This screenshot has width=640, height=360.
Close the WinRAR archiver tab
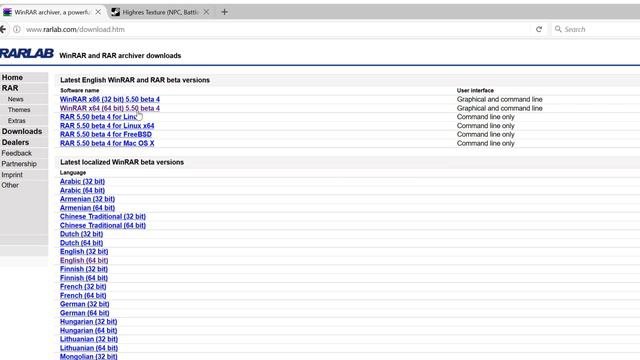(x=98, y=12)
